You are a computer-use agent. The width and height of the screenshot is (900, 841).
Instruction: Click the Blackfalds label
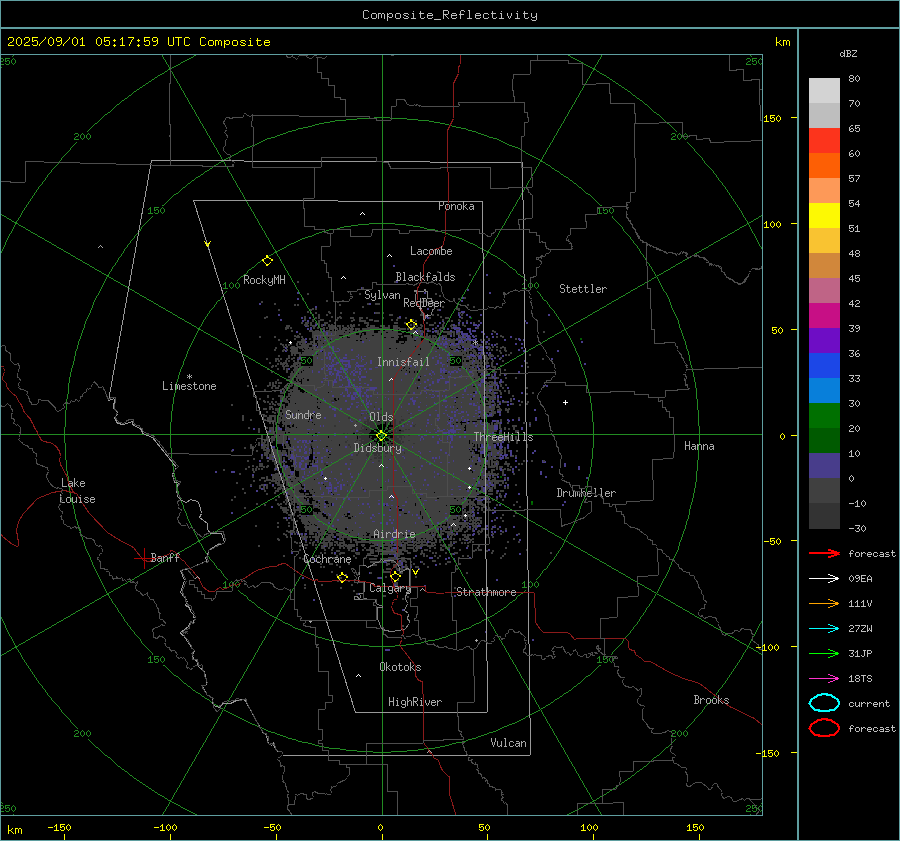coord(425,277)
